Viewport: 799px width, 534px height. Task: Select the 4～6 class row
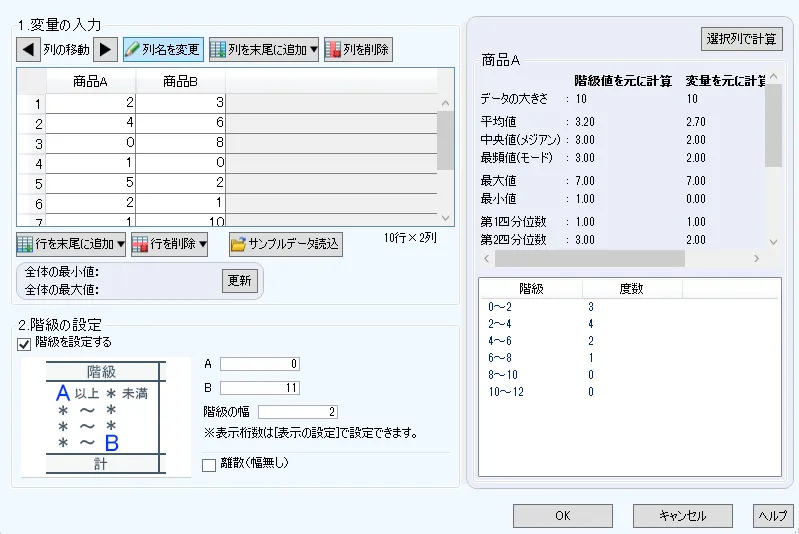[629, 341]
